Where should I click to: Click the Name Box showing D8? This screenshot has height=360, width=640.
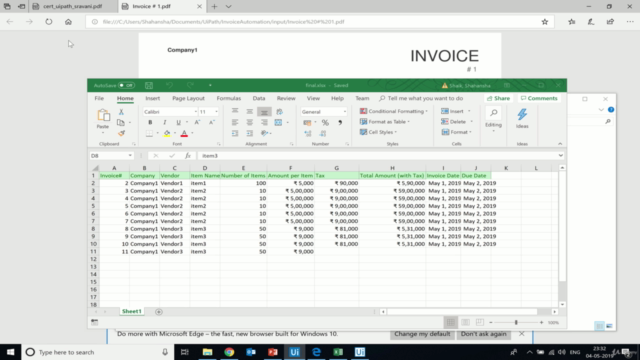point(108,156)
